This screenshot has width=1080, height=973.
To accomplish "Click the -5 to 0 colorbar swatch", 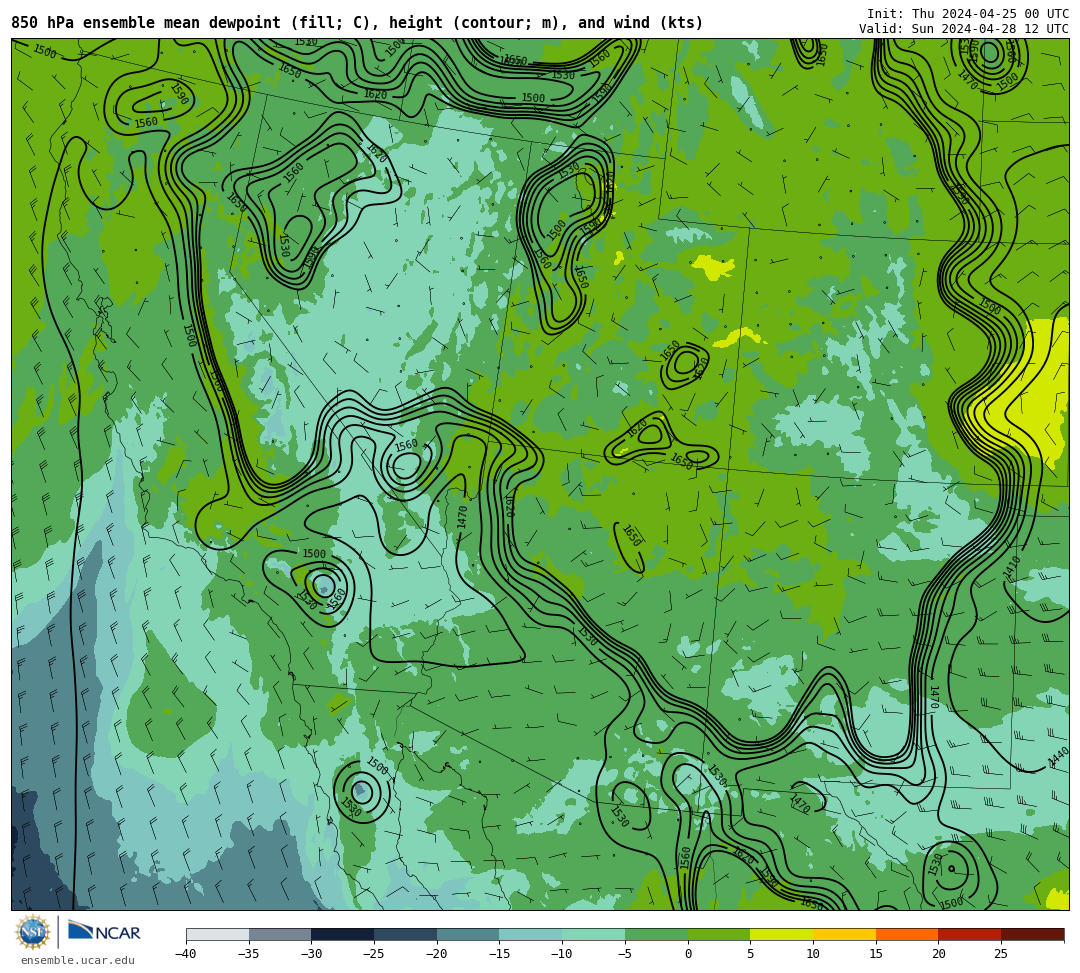I will 656,934.
